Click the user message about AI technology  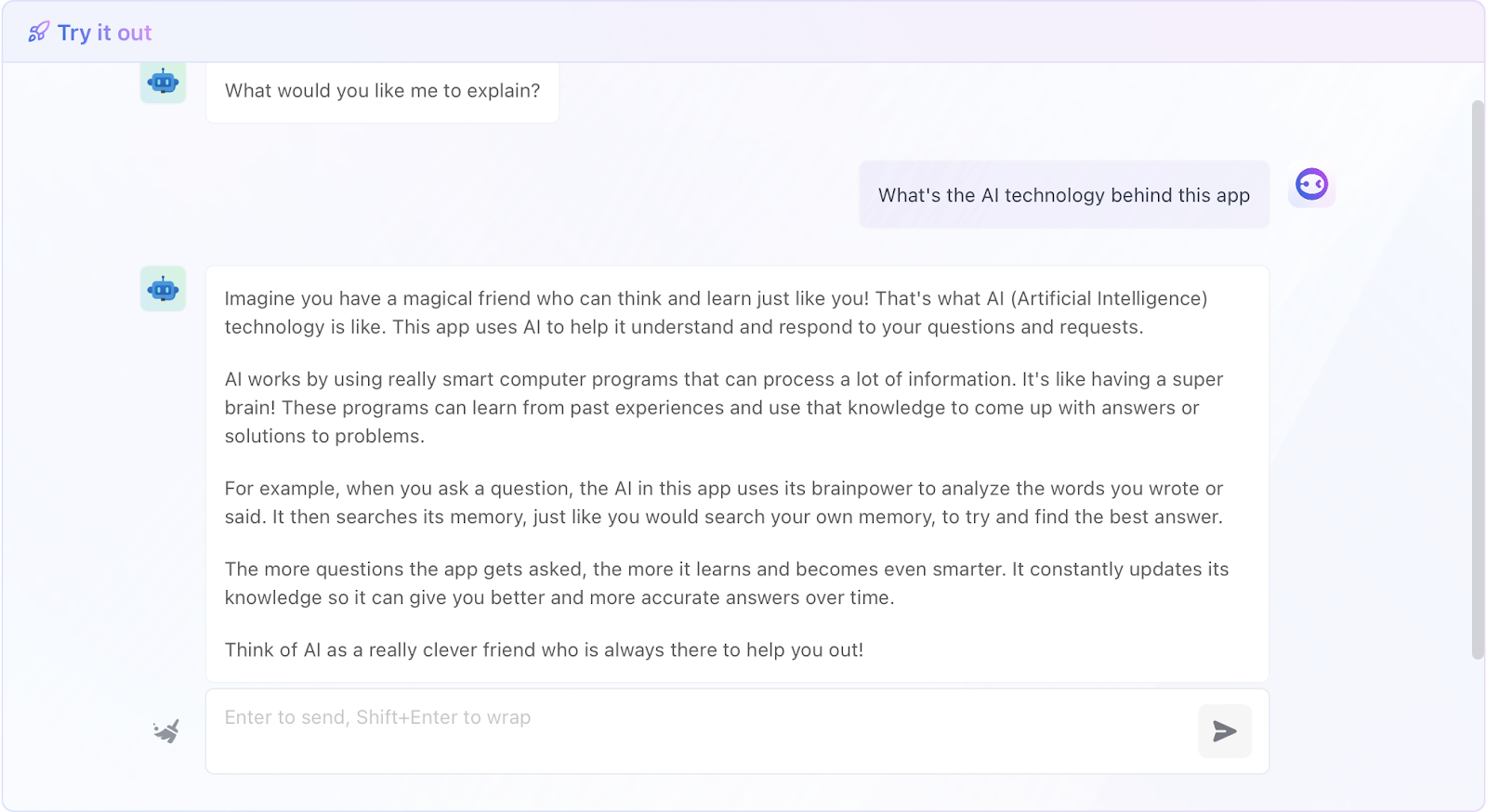(1064, 195)
